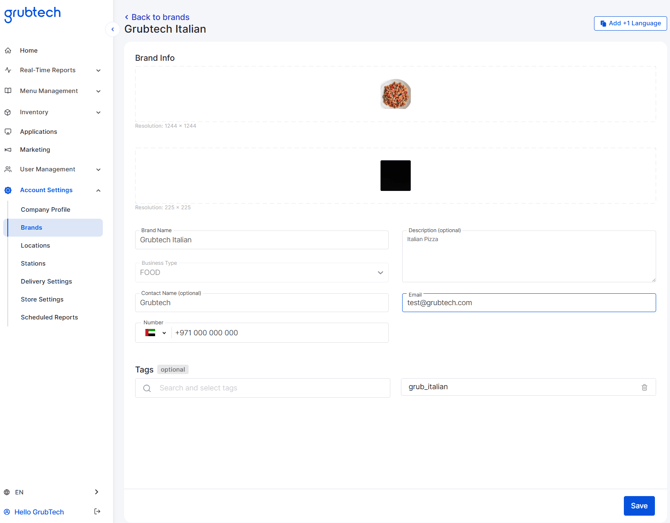
Task: Click the grub_italian tag text
Action: pos(428,387)
